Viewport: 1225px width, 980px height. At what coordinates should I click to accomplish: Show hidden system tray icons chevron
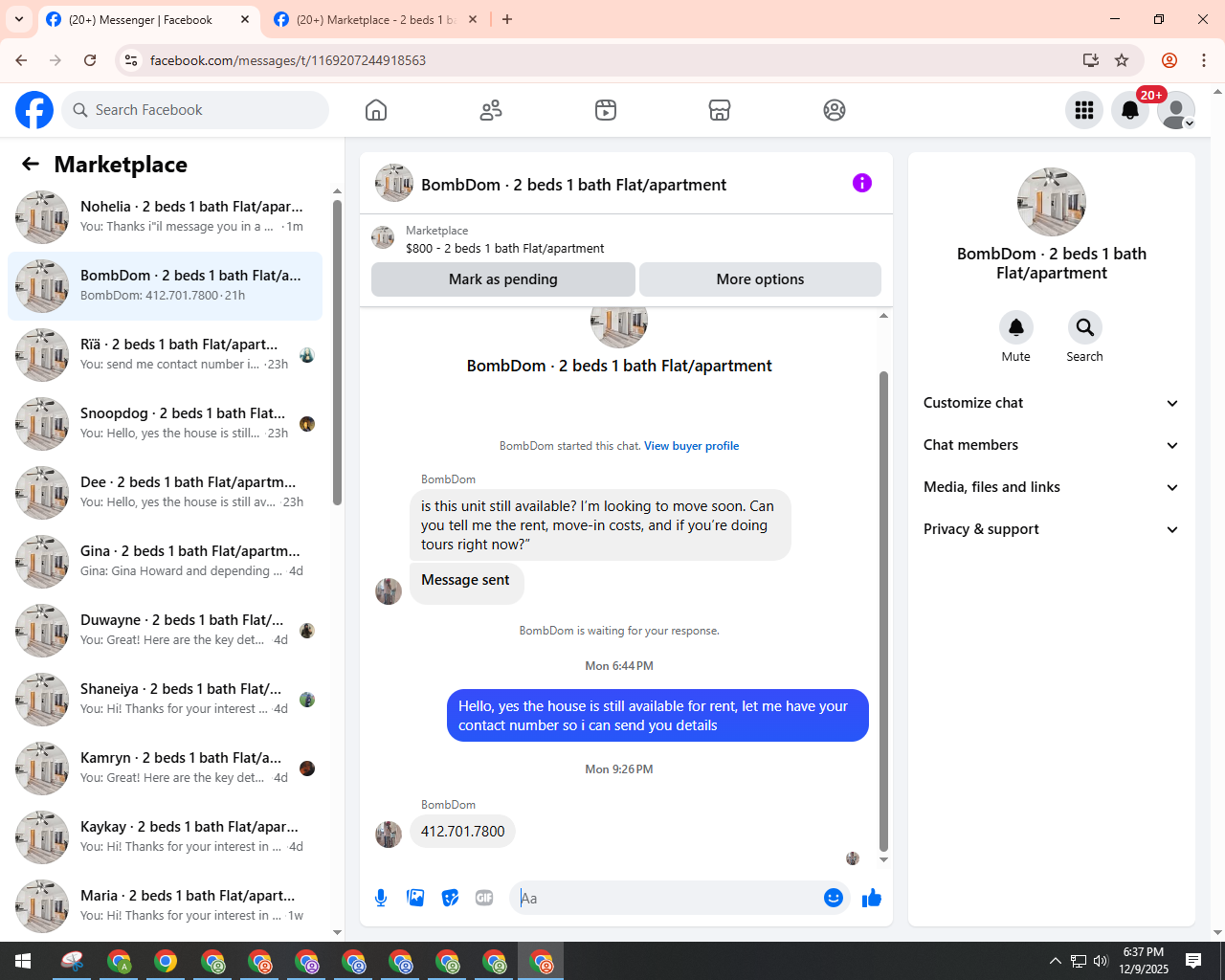click(x=1055, y=961)
